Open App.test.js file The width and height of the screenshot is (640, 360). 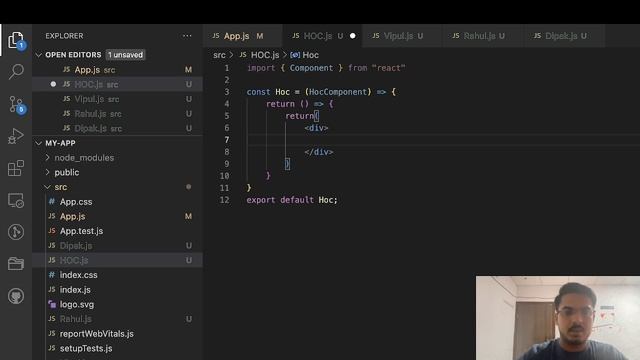pos(118,231)
